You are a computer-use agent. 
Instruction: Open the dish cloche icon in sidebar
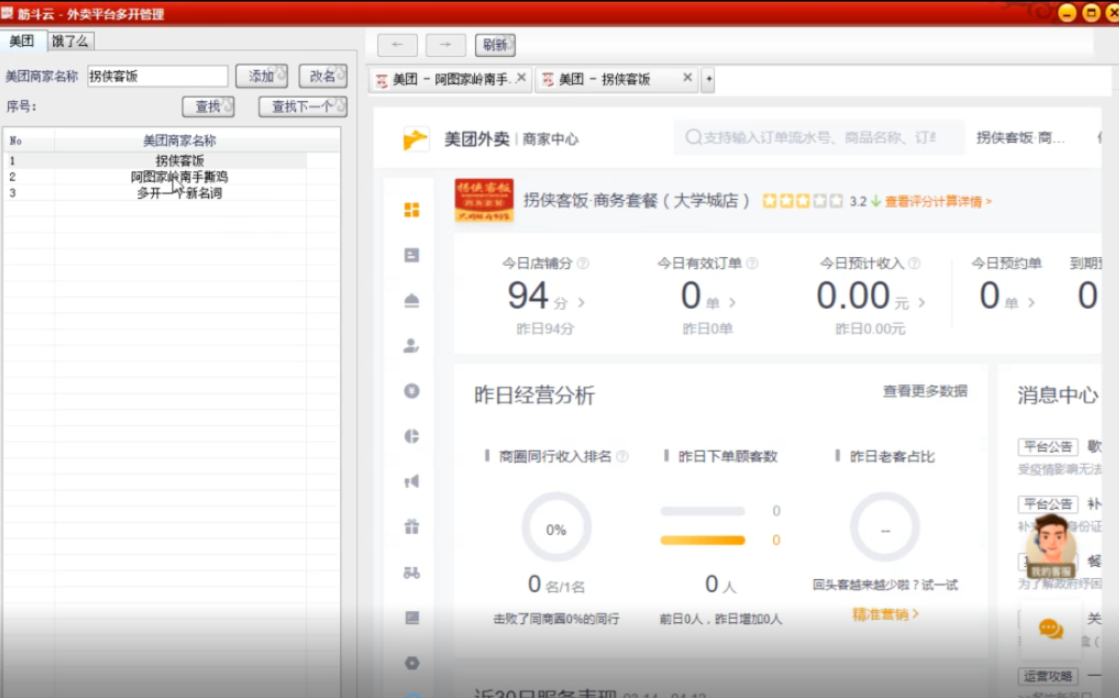click(412, 300)
